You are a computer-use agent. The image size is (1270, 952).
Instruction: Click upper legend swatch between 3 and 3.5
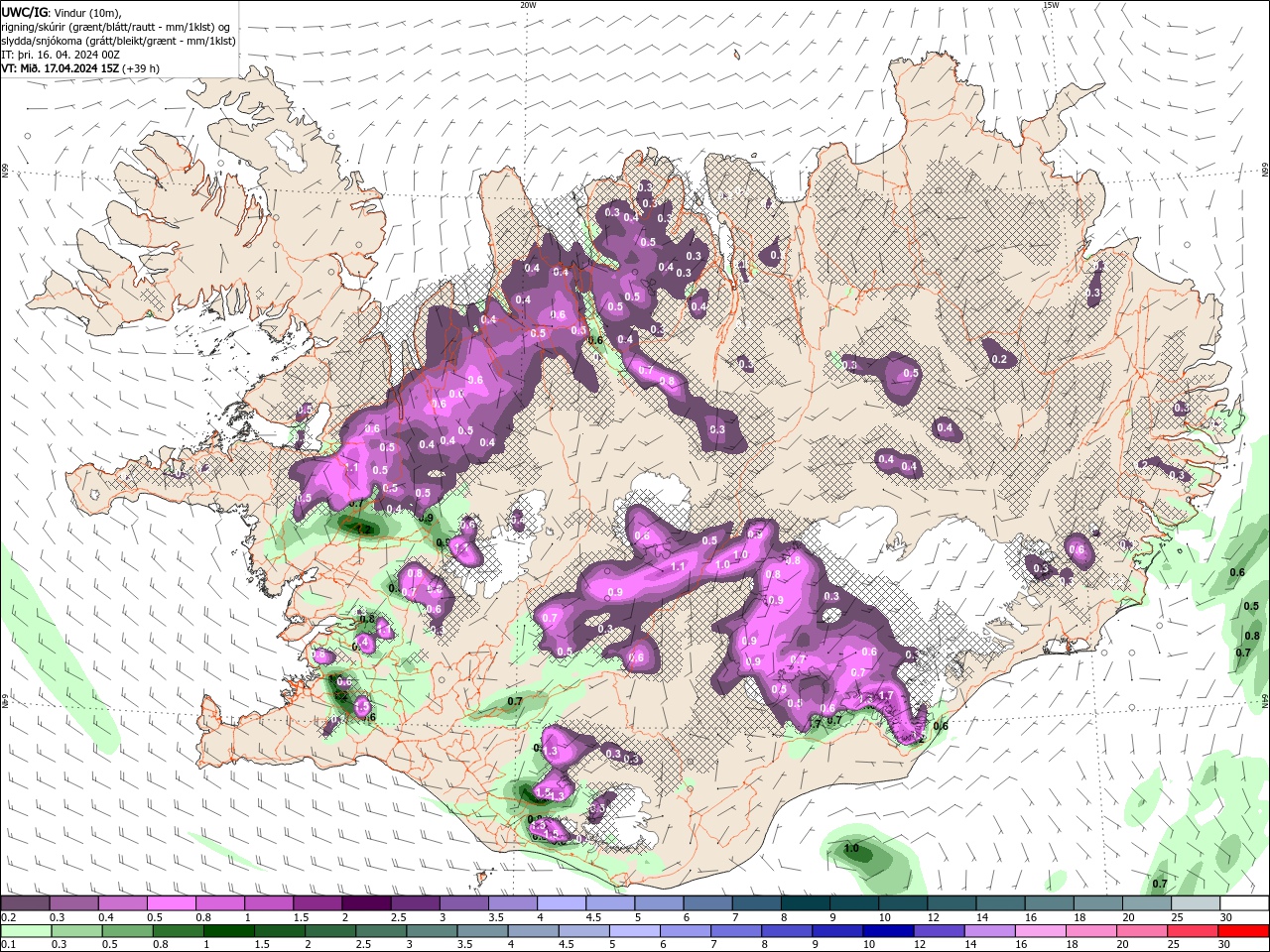[463, 903]
